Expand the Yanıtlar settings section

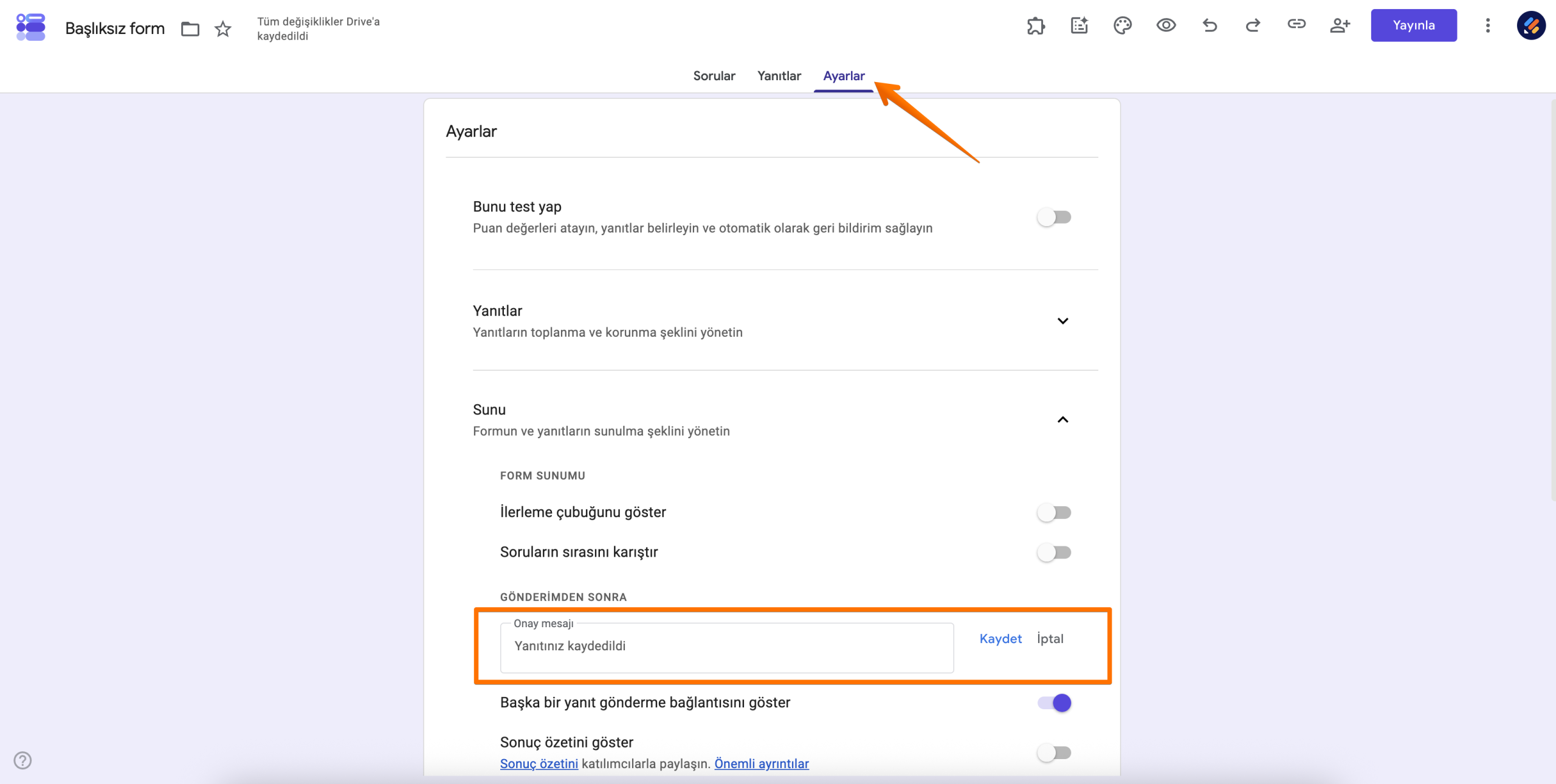click(x=1062, y=321)
